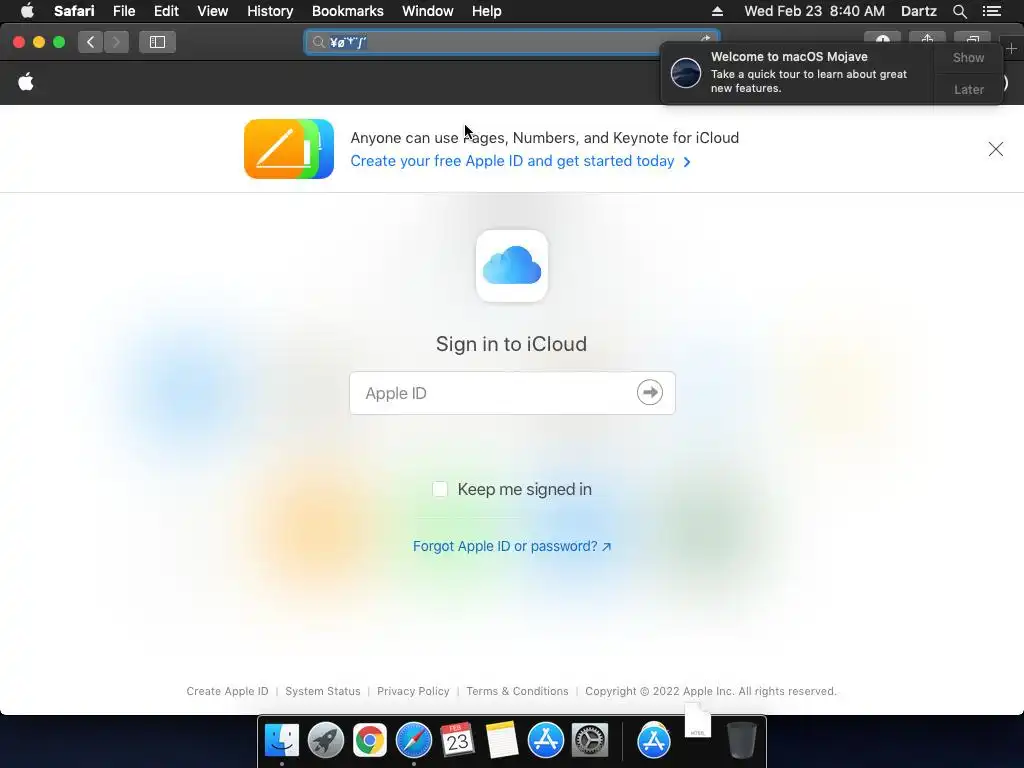Submit Apple ID with arrow button
The height and width of the screenshot is (768, 1024).
649,392
